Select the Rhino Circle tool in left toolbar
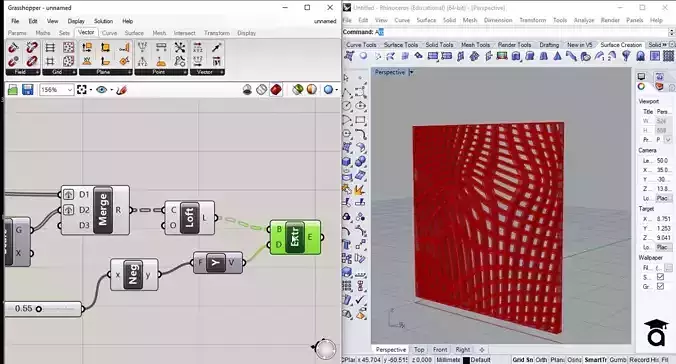Viewport: 676px width, 364px height. point(347,106)
